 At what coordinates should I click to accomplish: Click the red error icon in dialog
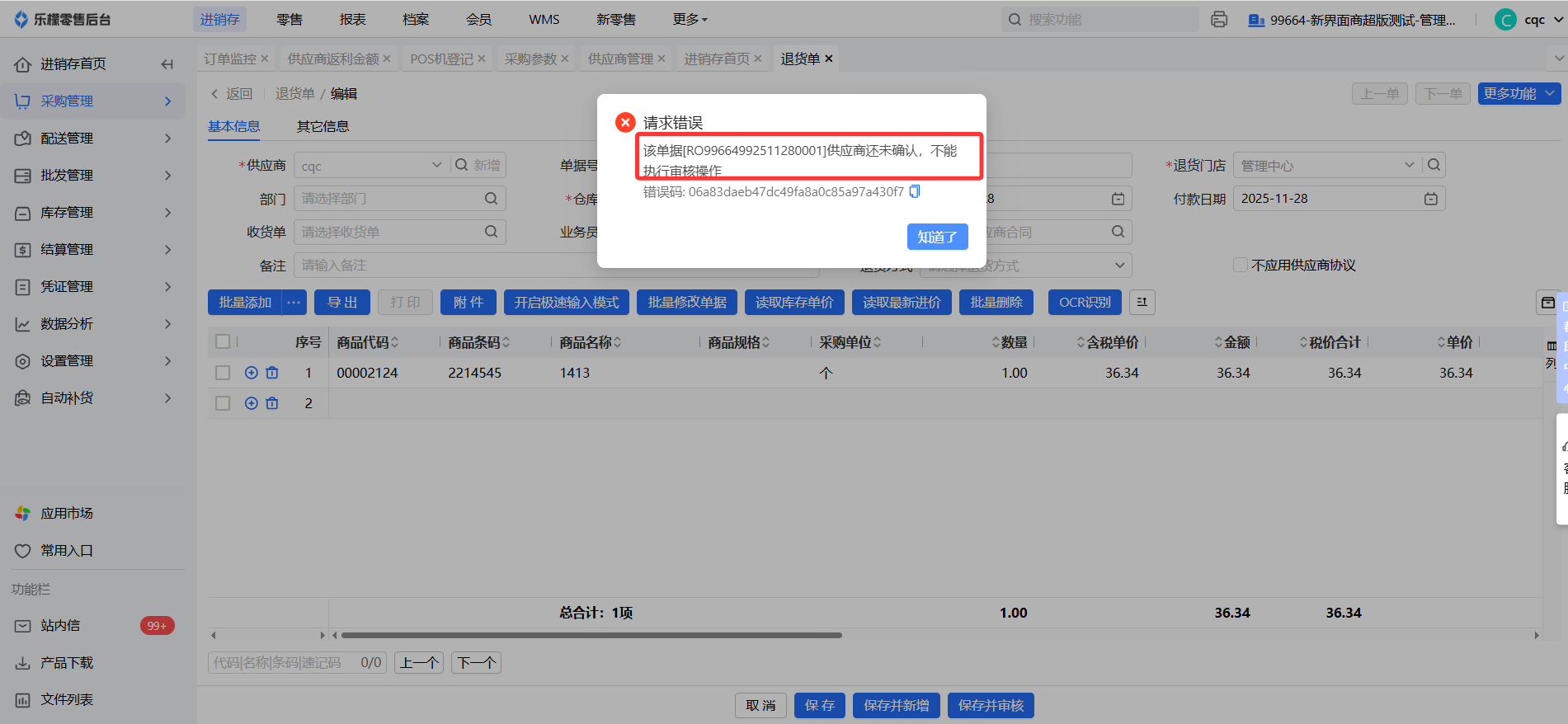pyautogui.click(x=625, y=123)
